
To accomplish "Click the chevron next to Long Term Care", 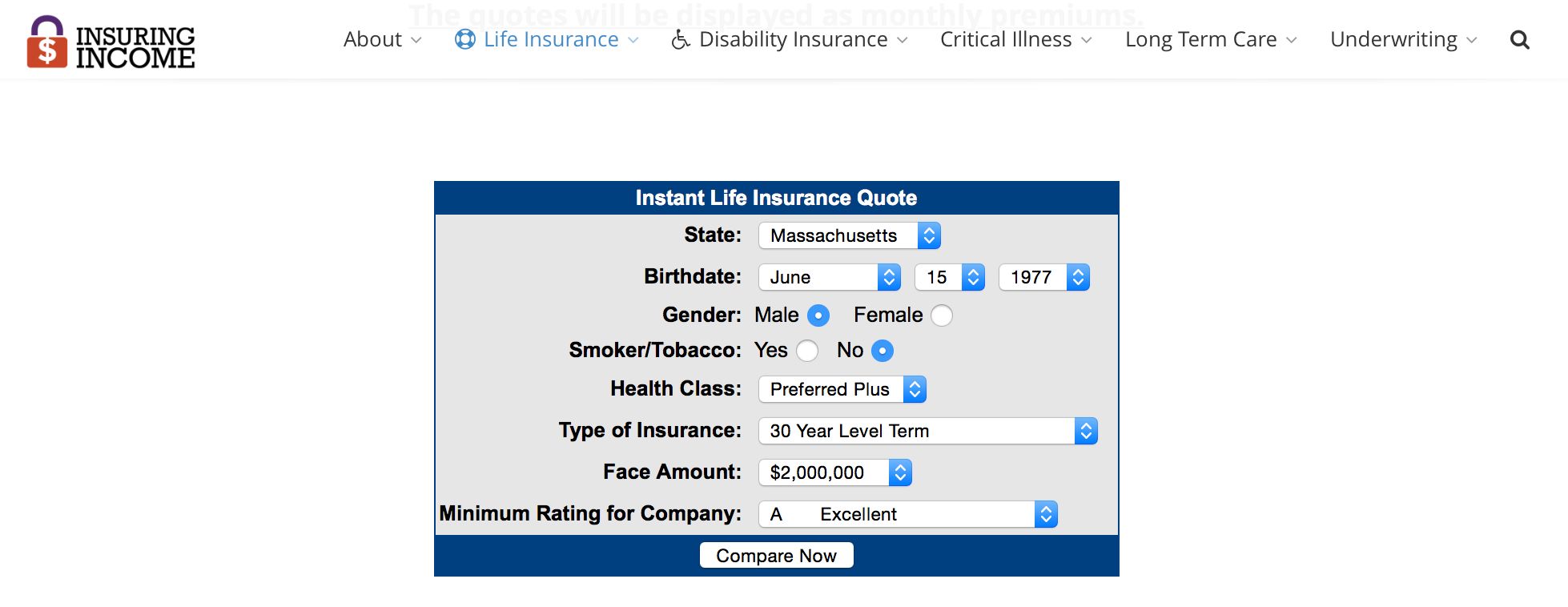I will click(x=1291, y=40).
